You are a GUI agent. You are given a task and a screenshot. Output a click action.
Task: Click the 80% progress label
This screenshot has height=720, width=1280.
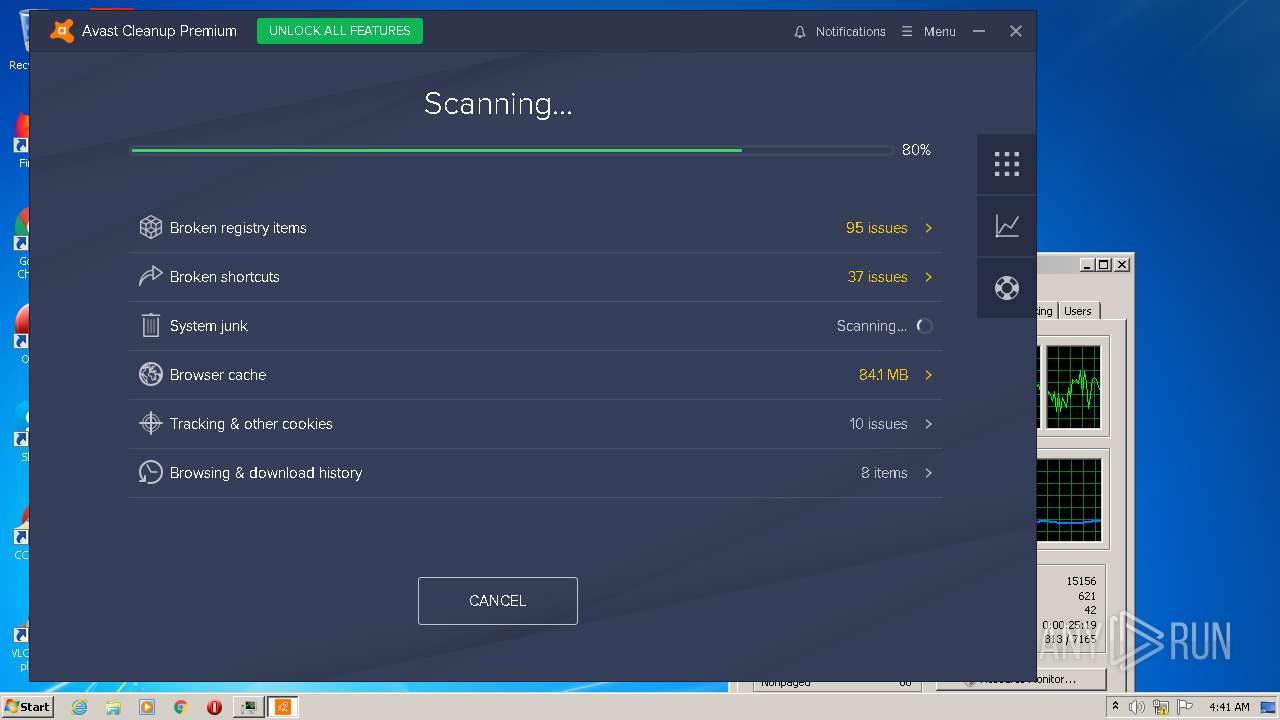(916, 150)
